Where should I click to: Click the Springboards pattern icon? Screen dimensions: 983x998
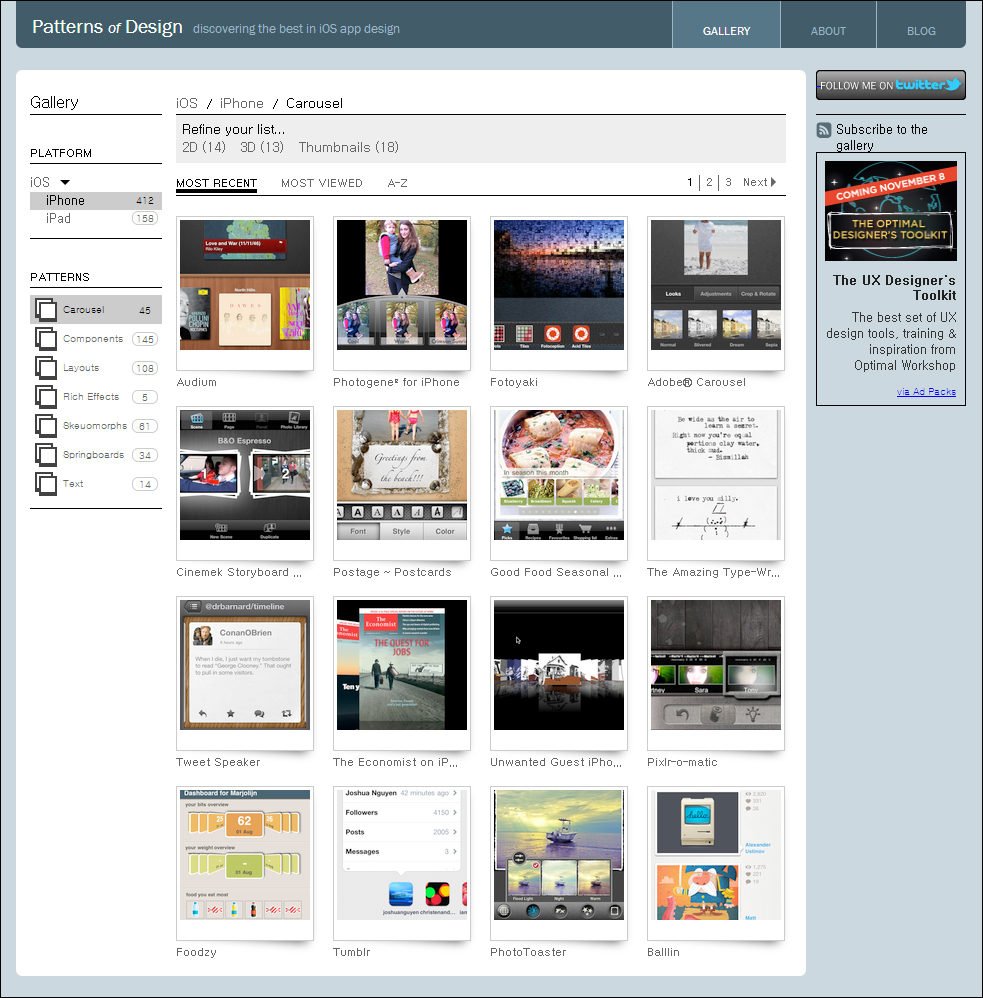(x=46, y=454)
